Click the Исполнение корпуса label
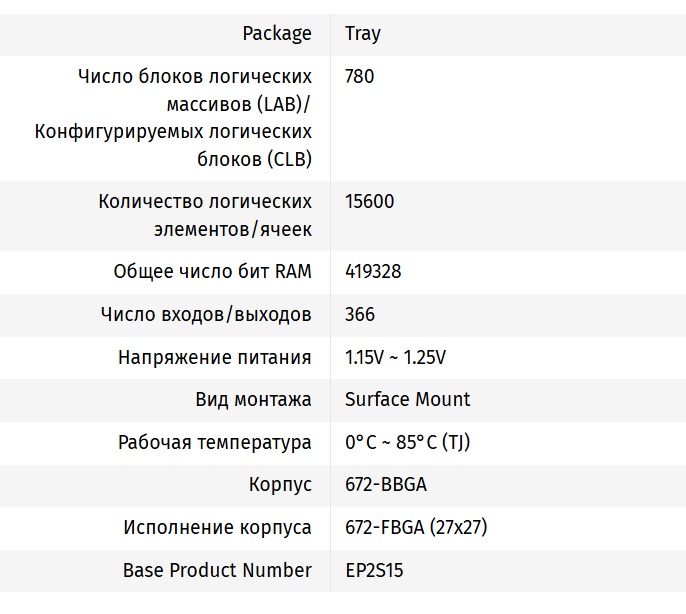 click(x=217, y=528)
